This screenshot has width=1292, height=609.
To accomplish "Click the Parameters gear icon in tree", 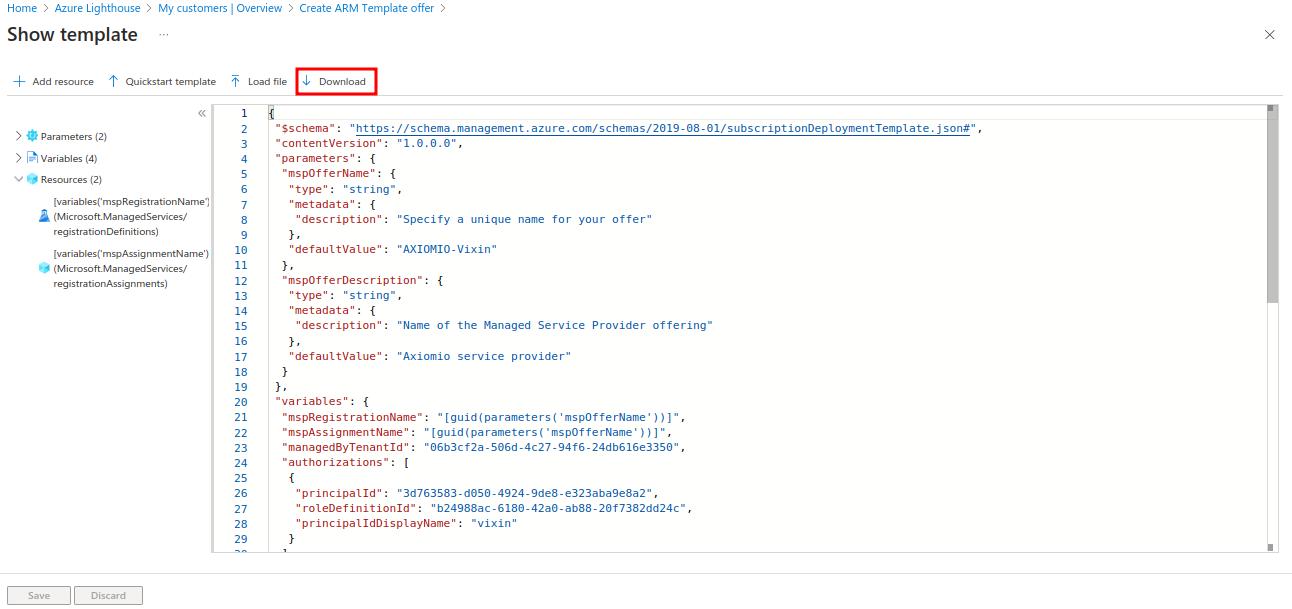I will [32, 136].
